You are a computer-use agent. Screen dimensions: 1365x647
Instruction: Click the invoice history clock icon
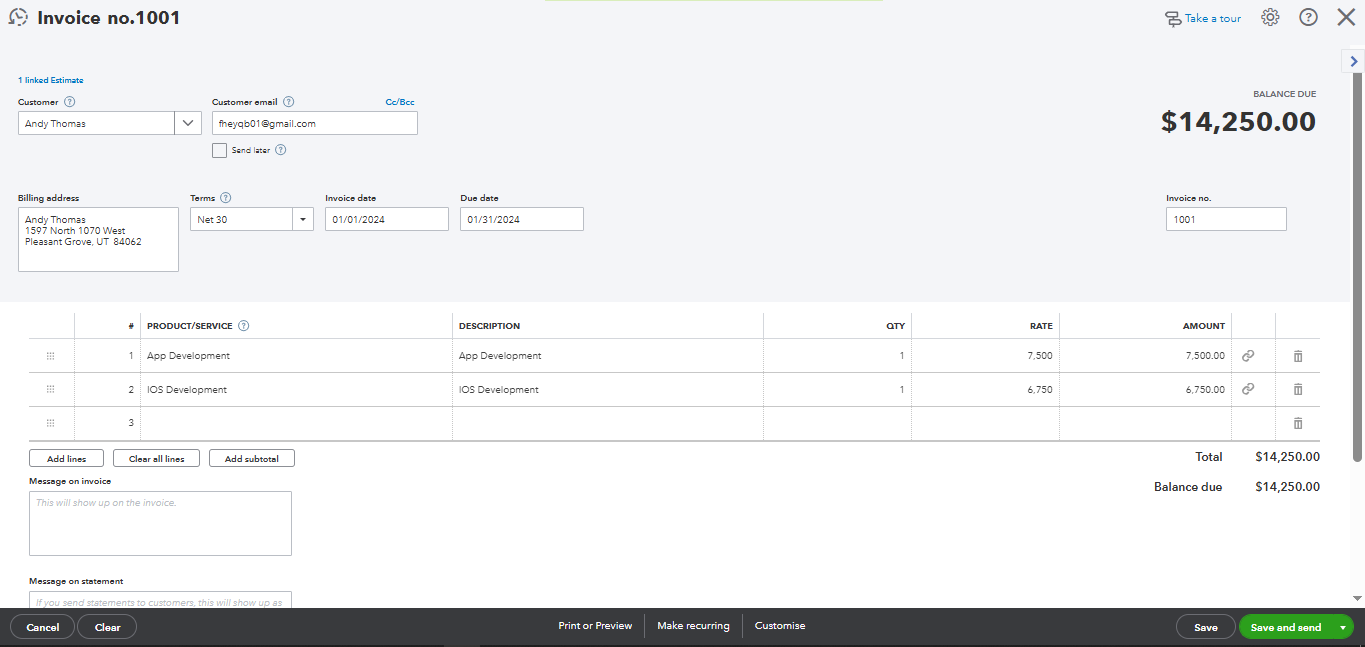(18, 18)
